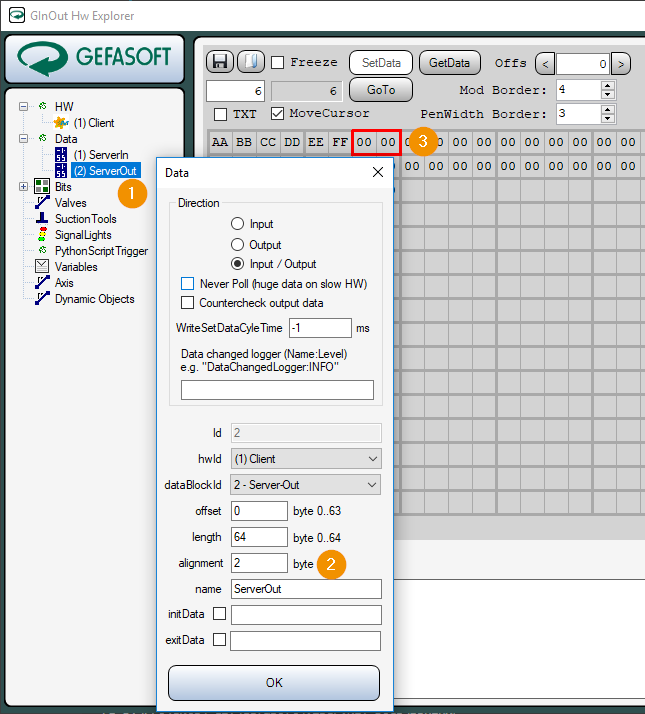Expand the Bits tree node
The image size is (645, 714).
coord(23,187)
